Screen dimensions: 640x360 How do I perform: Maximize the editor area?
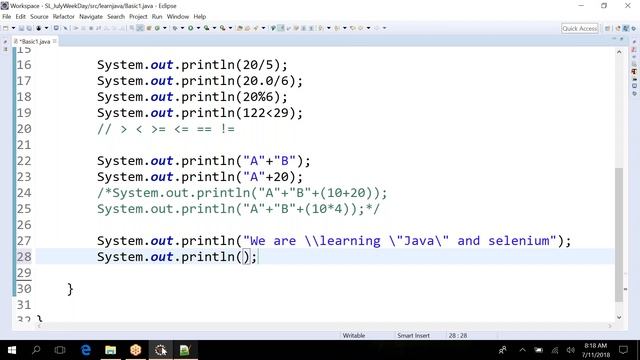(622, 38)
